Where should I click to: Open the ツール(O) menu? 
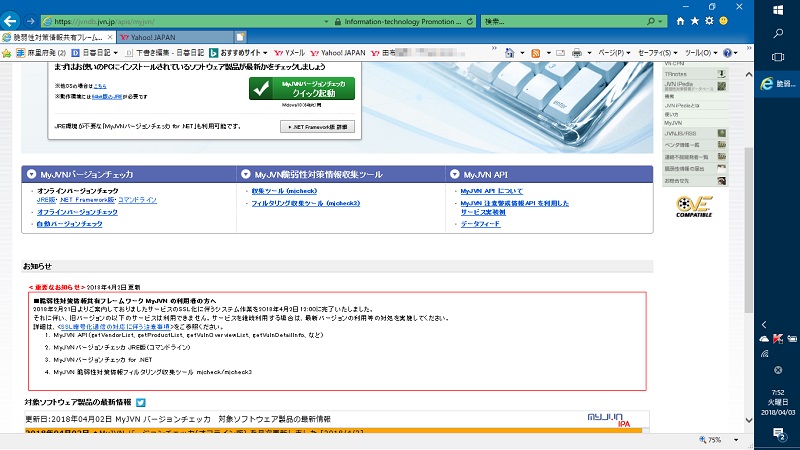click(x=701, y=53)
